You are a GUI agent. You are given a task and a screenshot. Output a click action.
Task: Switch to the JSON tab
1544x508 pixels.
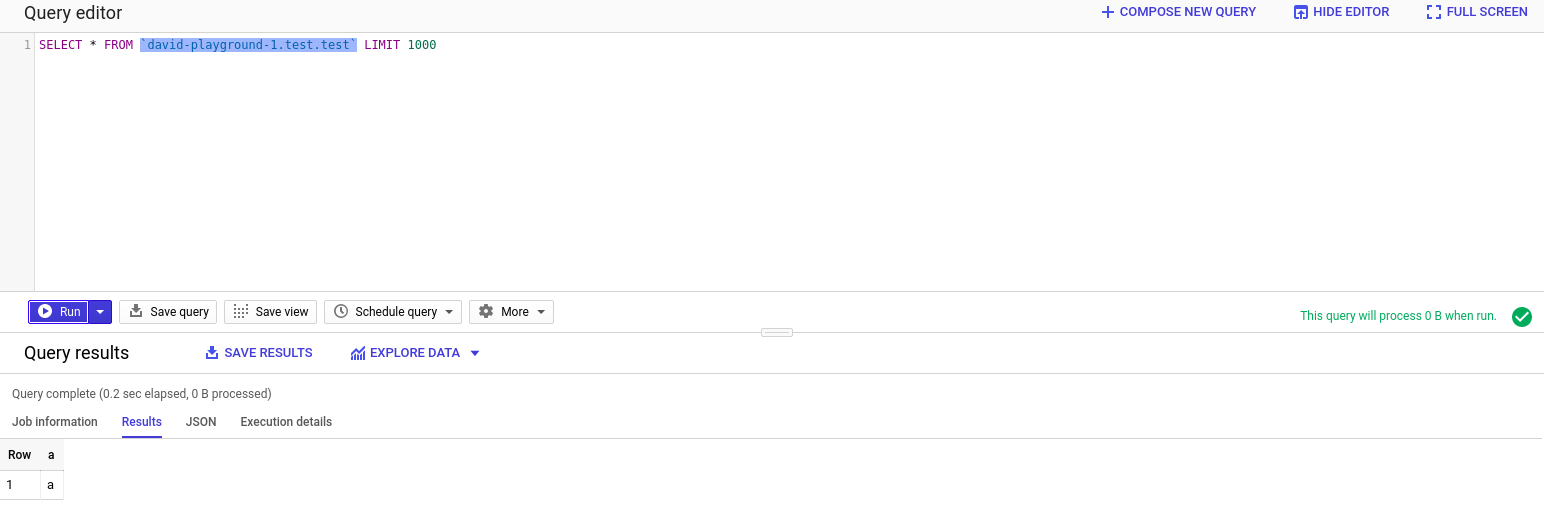click(201, 422)
